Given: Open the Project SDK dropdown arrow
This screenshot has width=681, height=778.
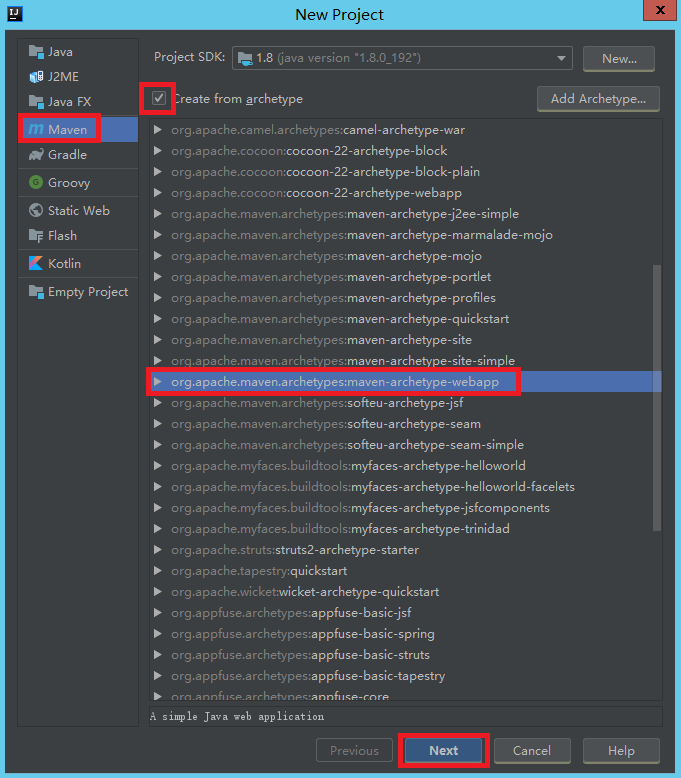Looking at the screenshot, I should (x=561, y=59).
